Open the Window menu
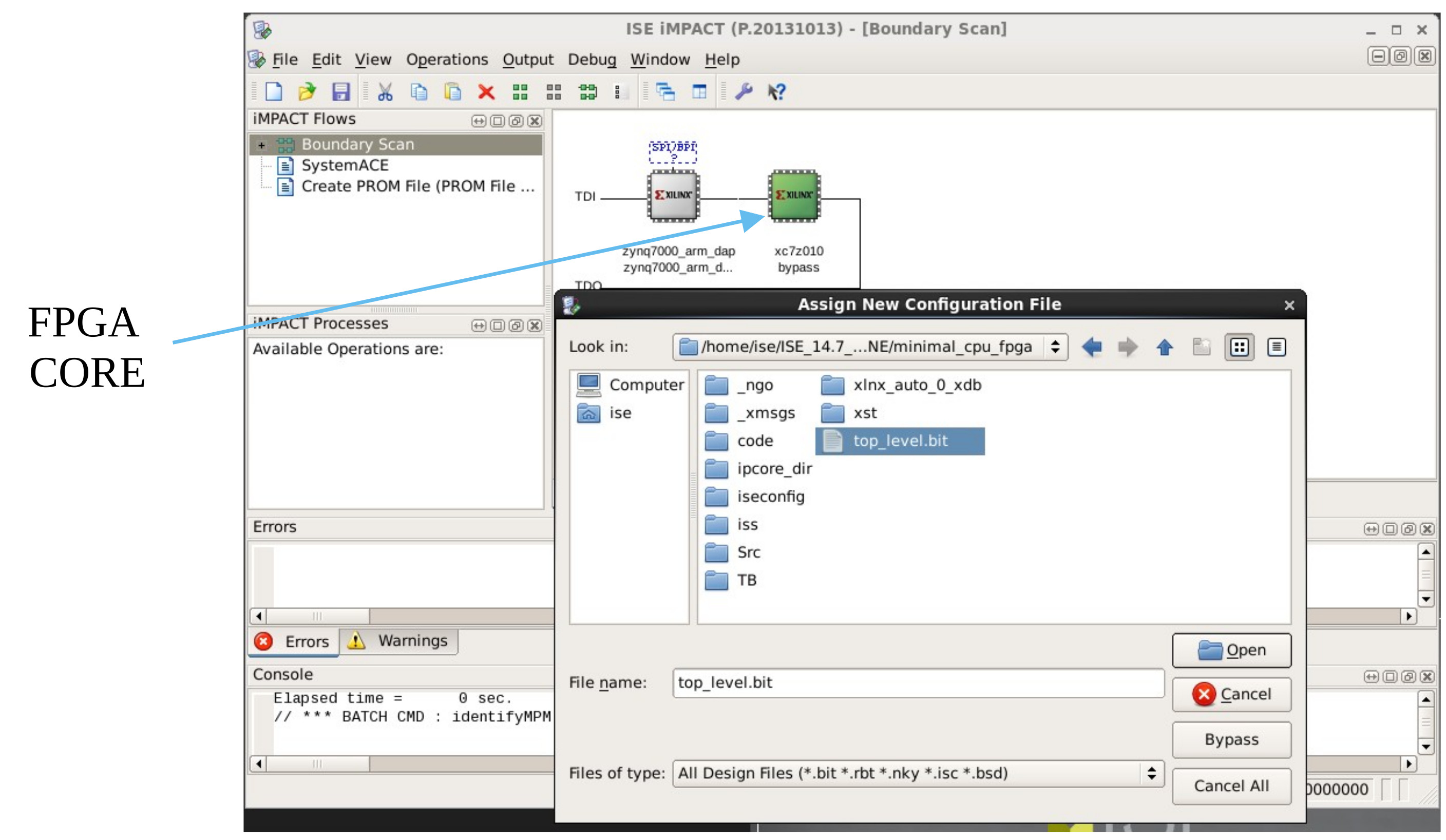The width and height of the screenshot is (1446, 840). tap(660, 60)
